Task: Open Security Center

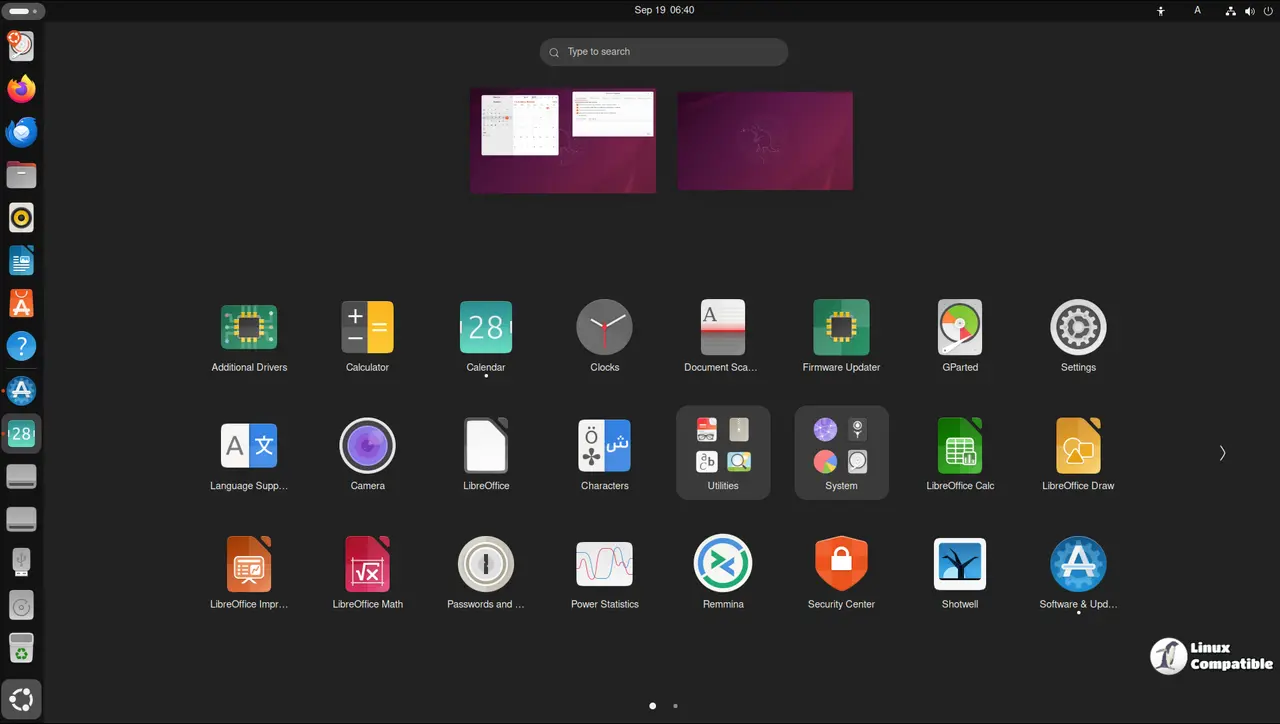Action: pos(841,564)
